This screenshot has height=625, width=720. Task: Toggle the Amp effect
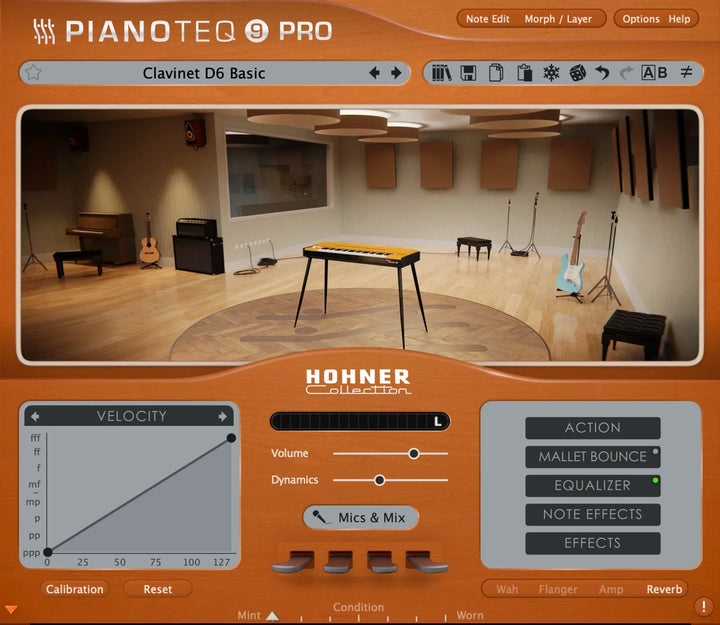pos(611,589)
